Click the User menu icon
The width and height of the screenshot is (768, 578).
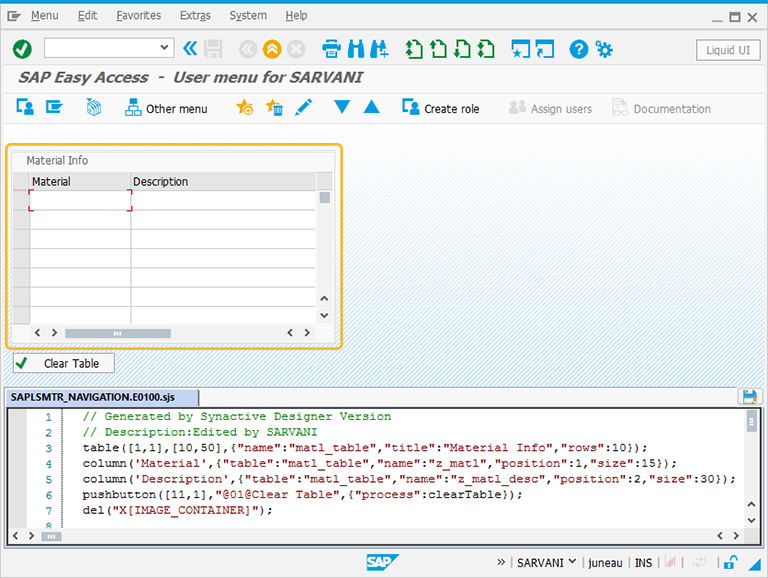click(25, 107)
